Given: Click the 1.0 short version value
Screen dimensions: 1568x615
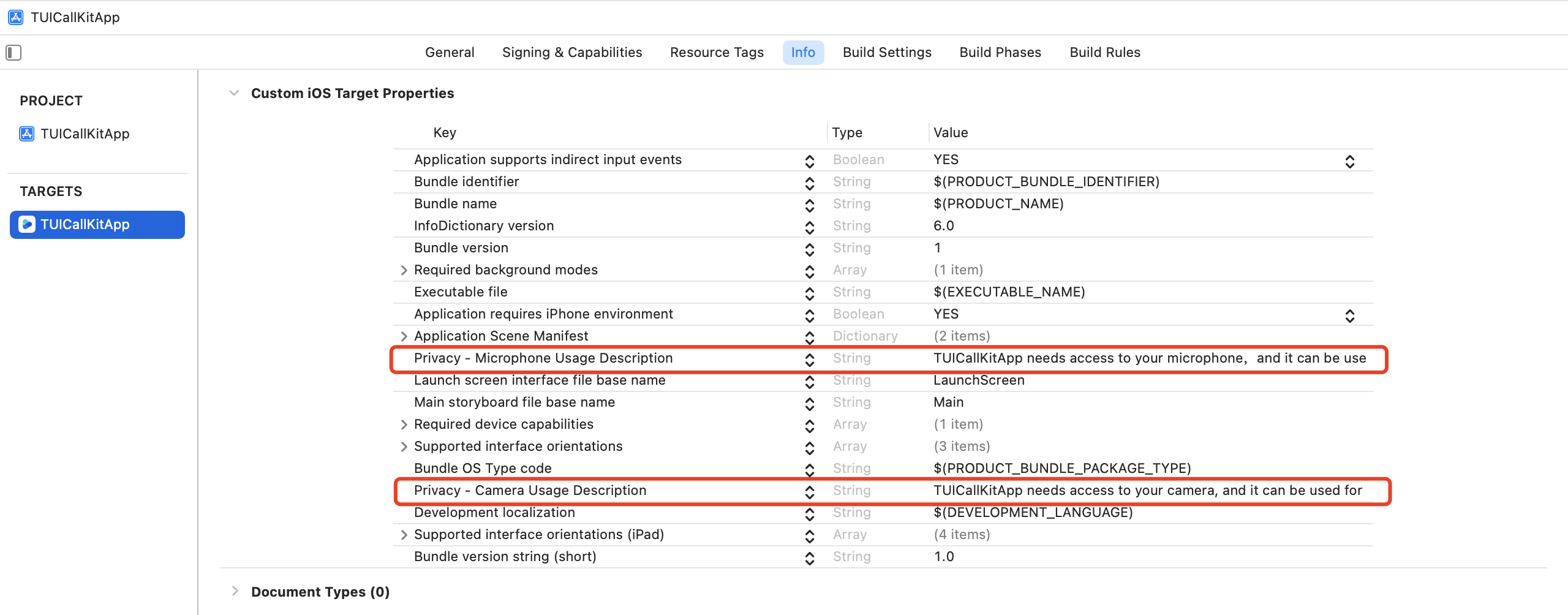Looking at the screenshot, I should pos(944,557).
